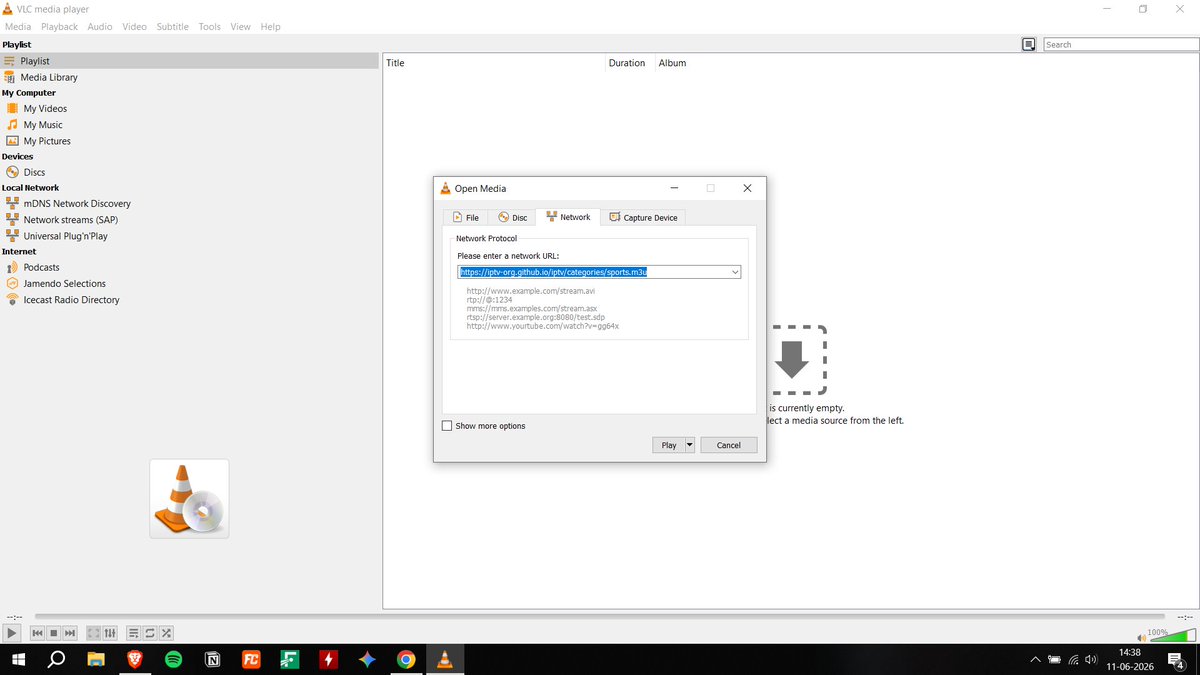Switch to Capture Device tab
The width and height of the screenshot is (1200, 675).
(643, 217)
